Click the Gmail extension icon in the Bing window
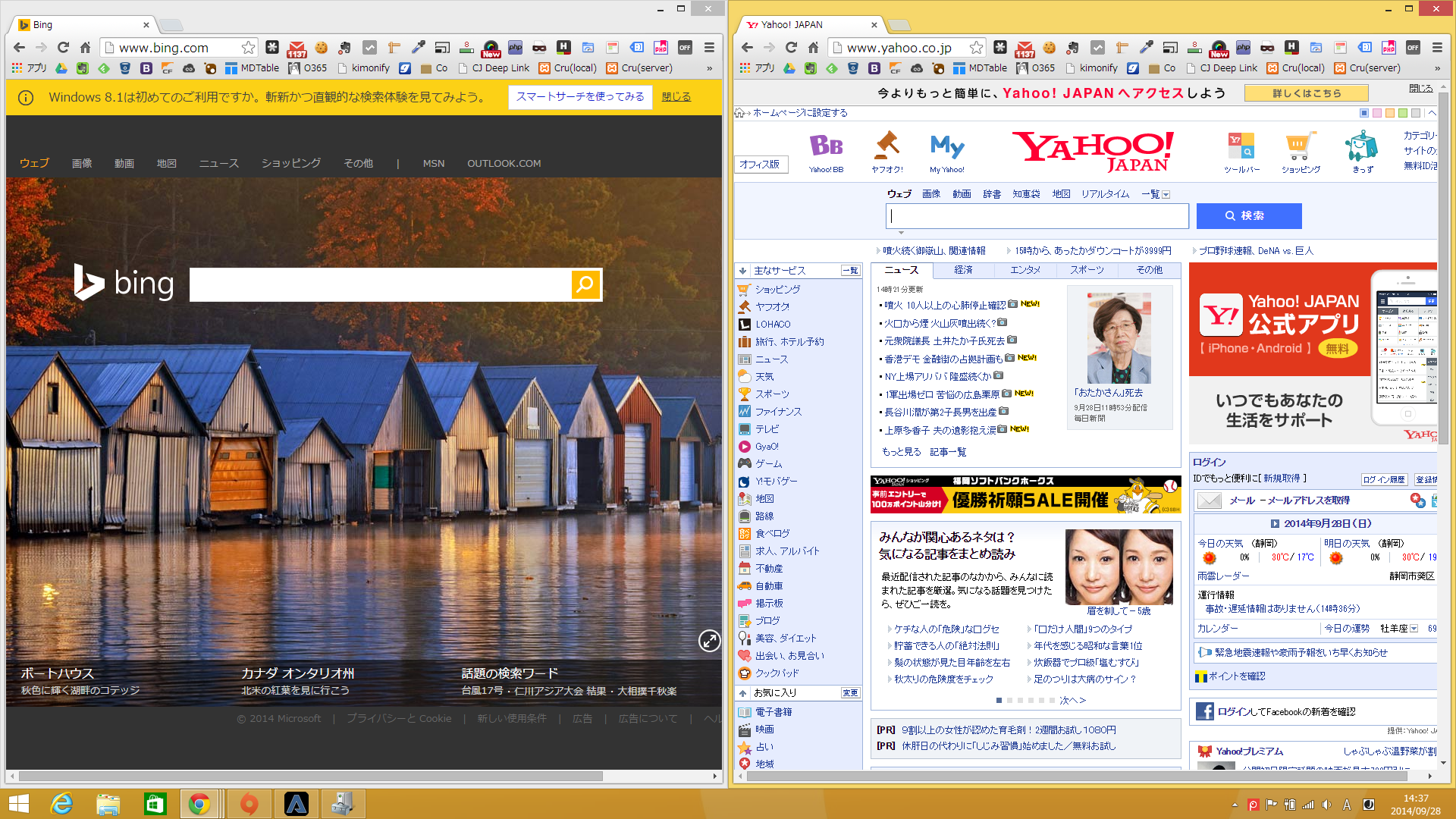This screenshot has height=819, width=1456. [x=297, y=48]
